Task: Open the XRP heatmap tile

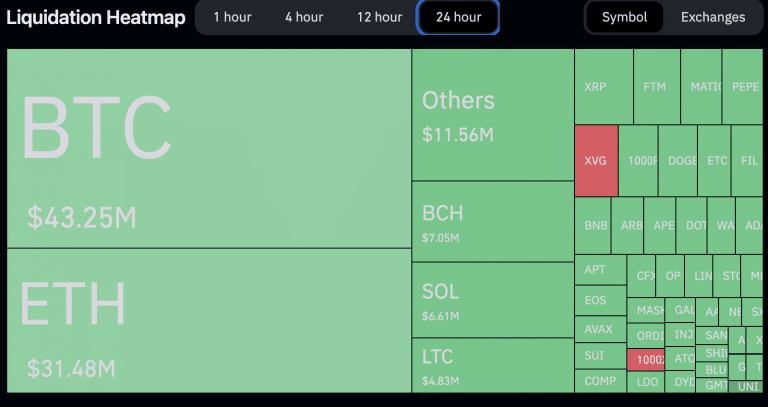Action: pos(603,87)
